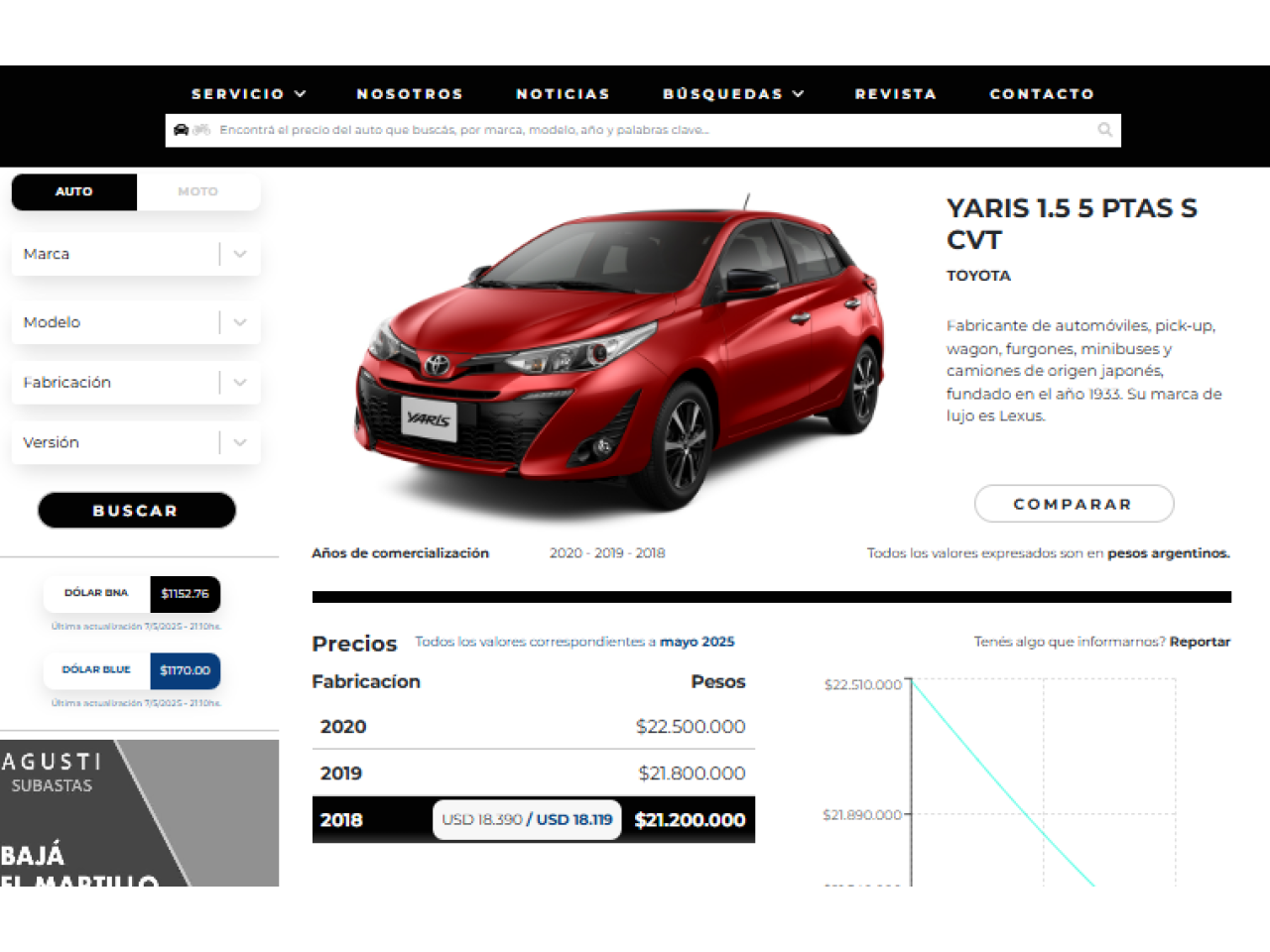The image size is (1270, 952).
Task: Open the REVISTA page
Action: point(896,94)
